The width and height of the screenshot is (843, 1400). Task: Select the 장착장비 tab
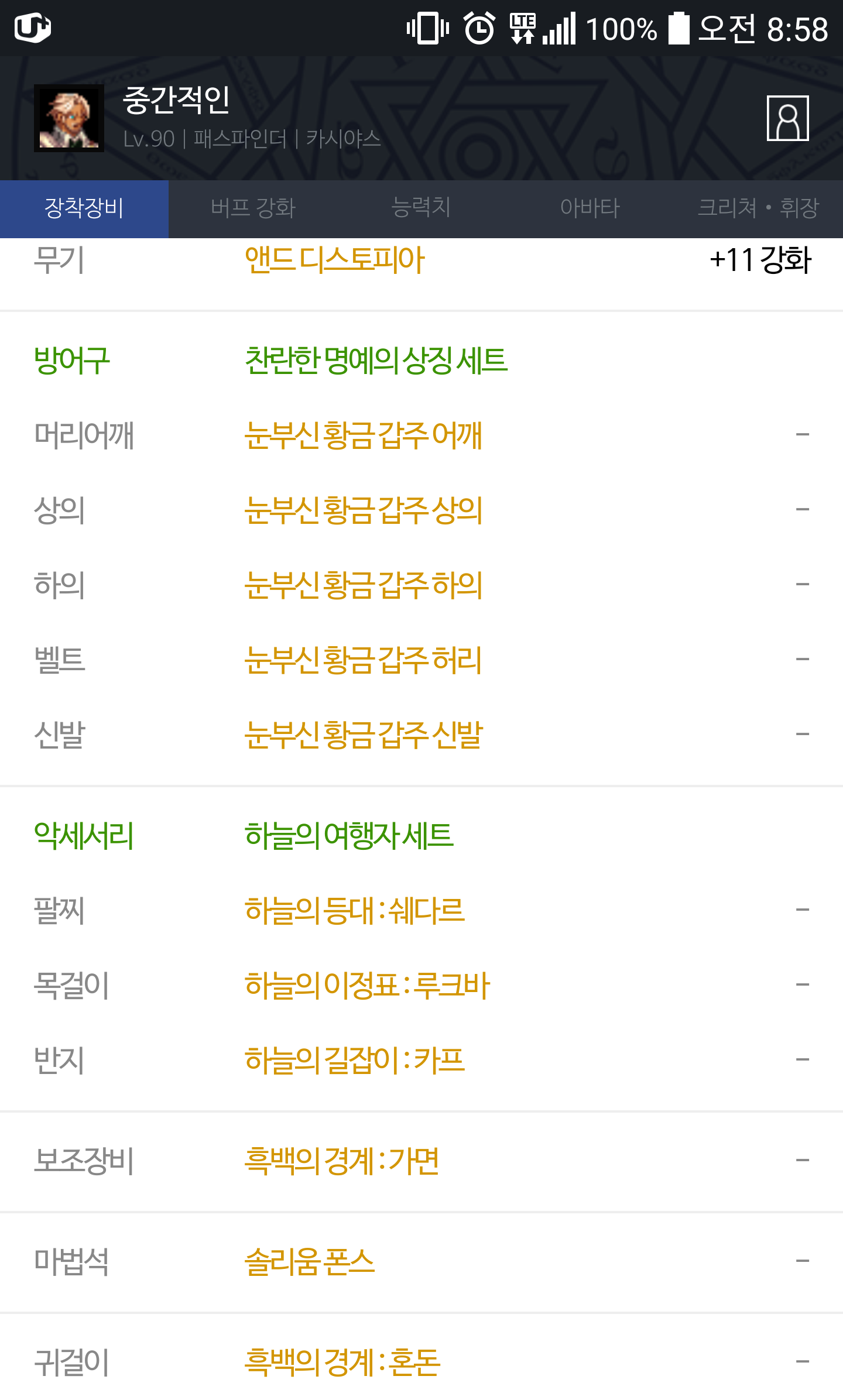84,208
